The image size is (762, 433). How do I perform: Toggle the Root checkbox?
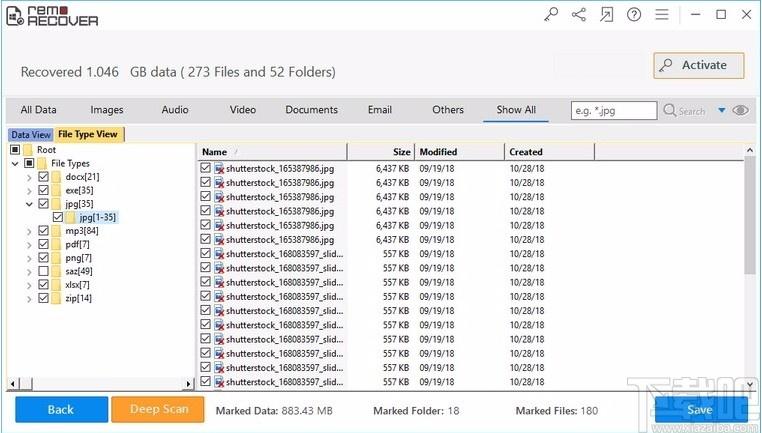click(x=15, y=149)
